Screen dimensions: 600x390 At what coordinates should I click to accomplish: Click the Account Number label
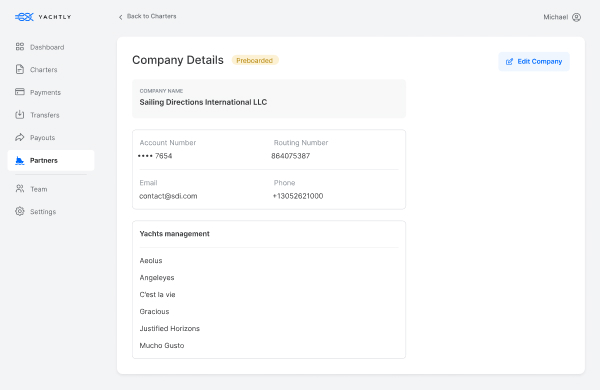point(168,143)
